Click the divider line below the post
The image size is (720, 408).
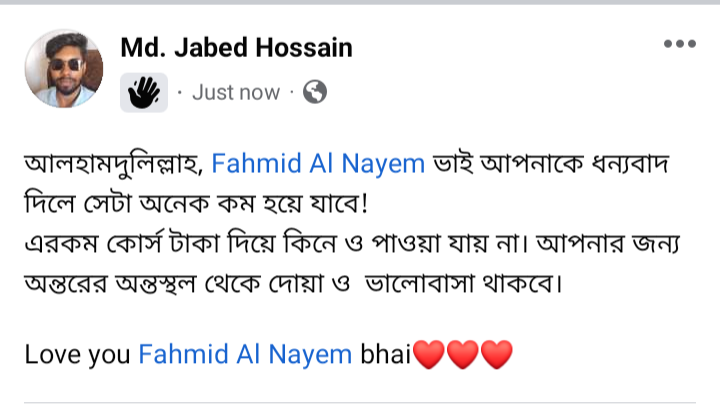pos(360,403)
